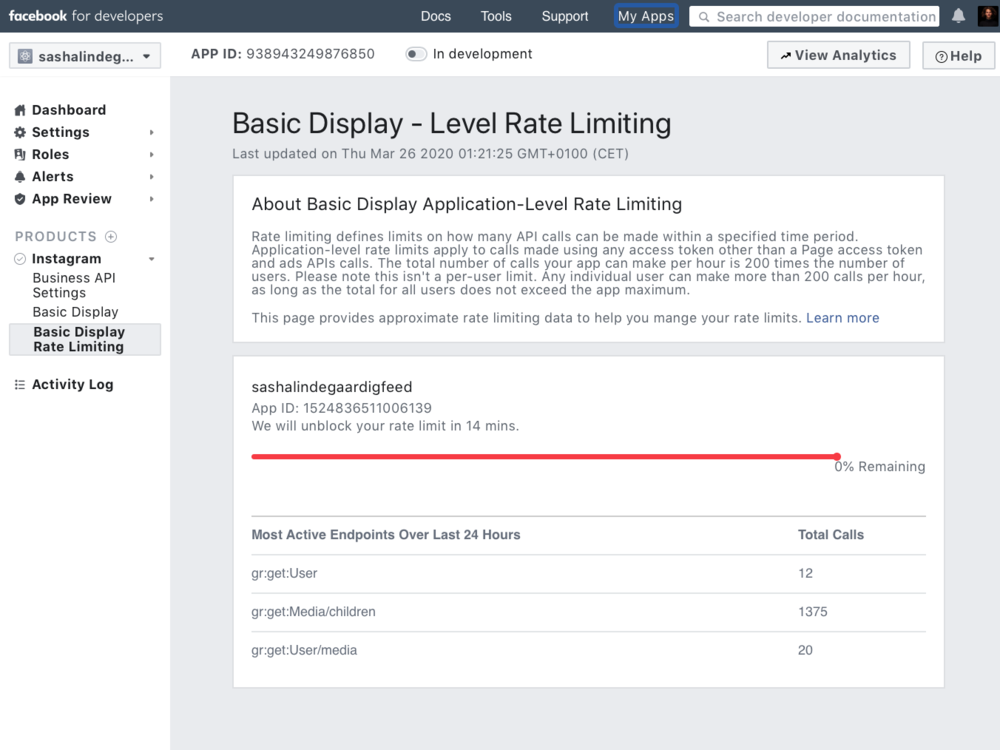Viewport: 1000px width, 750px height.
Task: Click the Roles icon in sidebar
Action: click(20, 154)
